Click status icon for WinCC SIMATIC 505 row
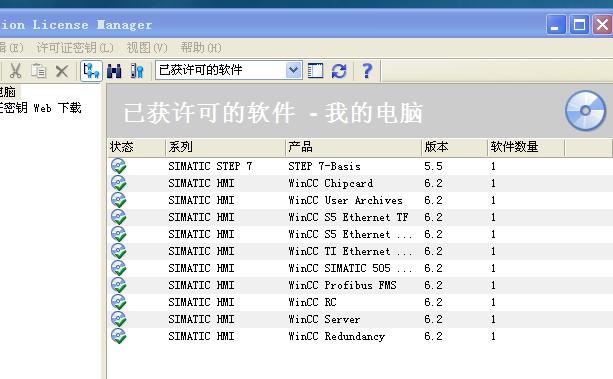The height and width of the screenshot is (379, 613). 118,268
